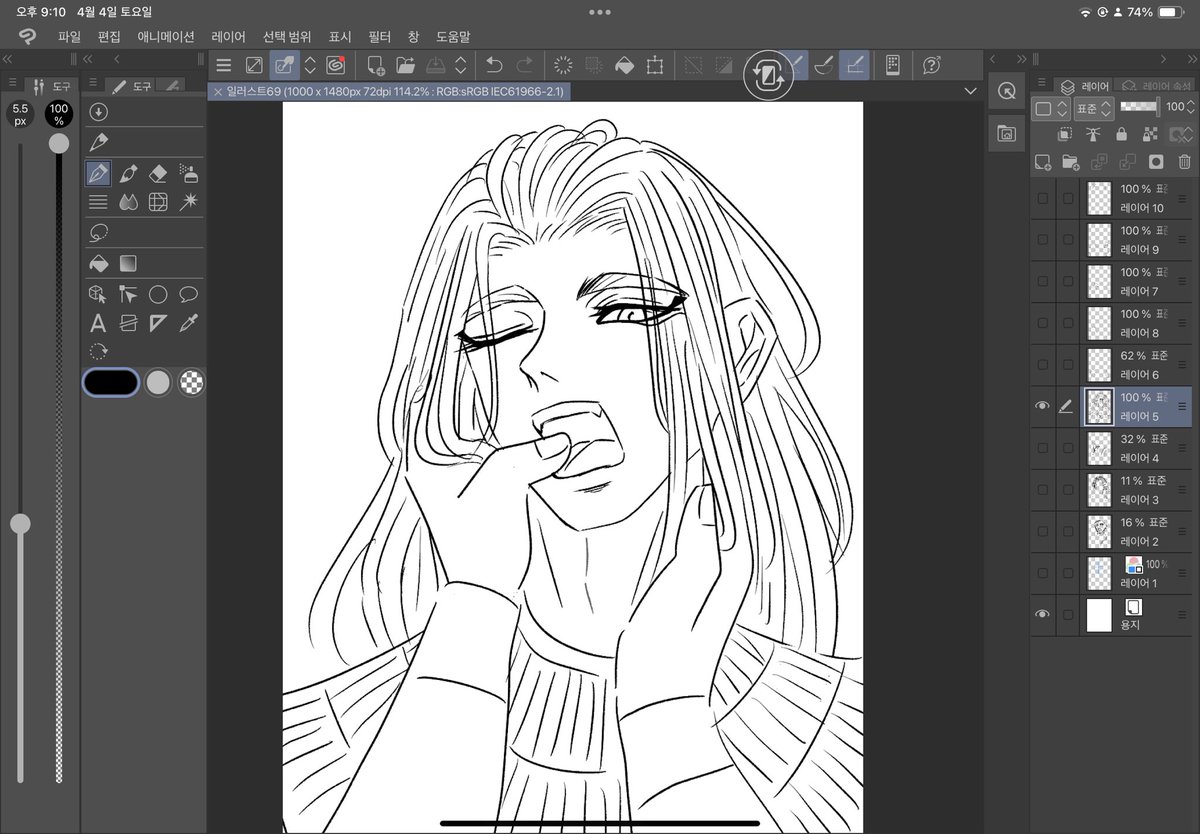Select the 레이어 3 thumbnail

pyautogui.click(x=1099, y=490)
